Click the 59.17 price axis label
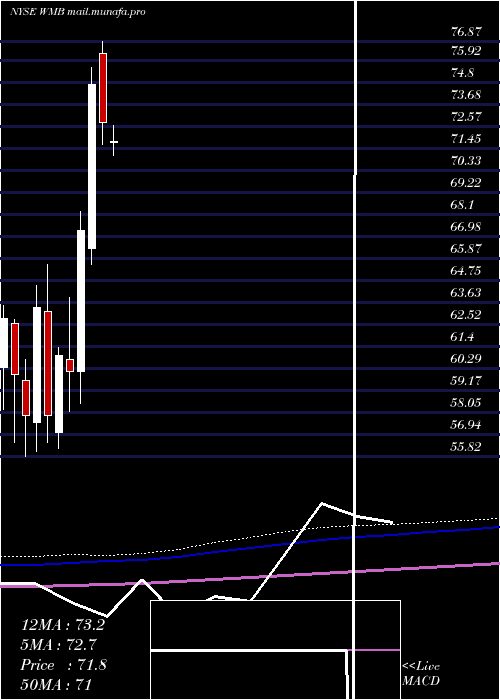This screenshot has width=500, height=700. click(466, 381)
